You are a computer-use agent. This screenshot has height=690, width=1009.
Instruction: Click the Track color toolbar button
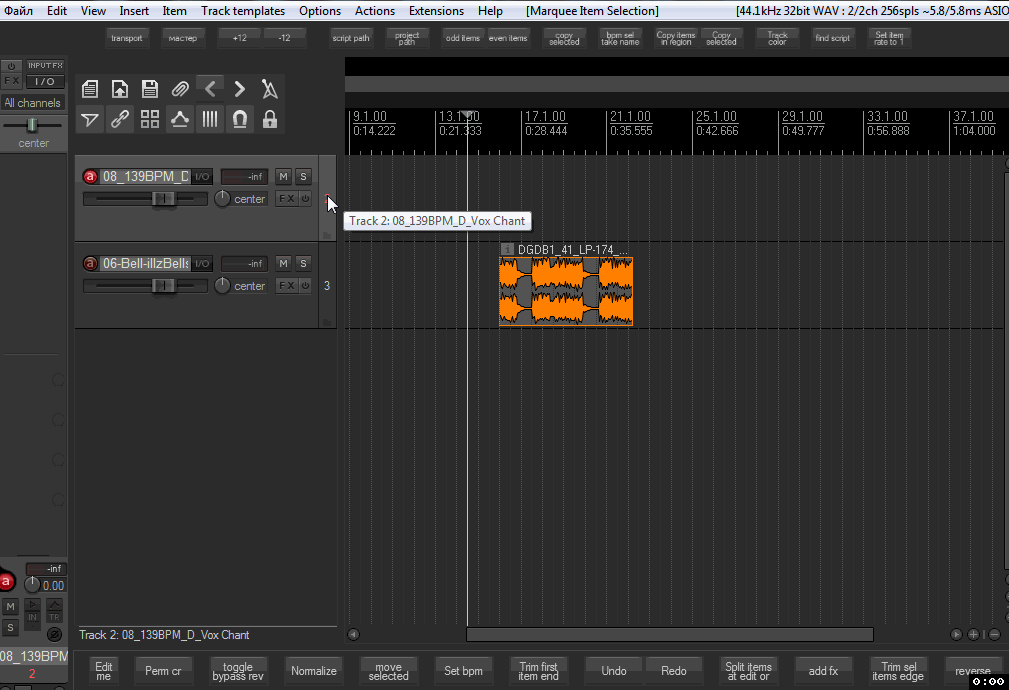pos(777,39)
